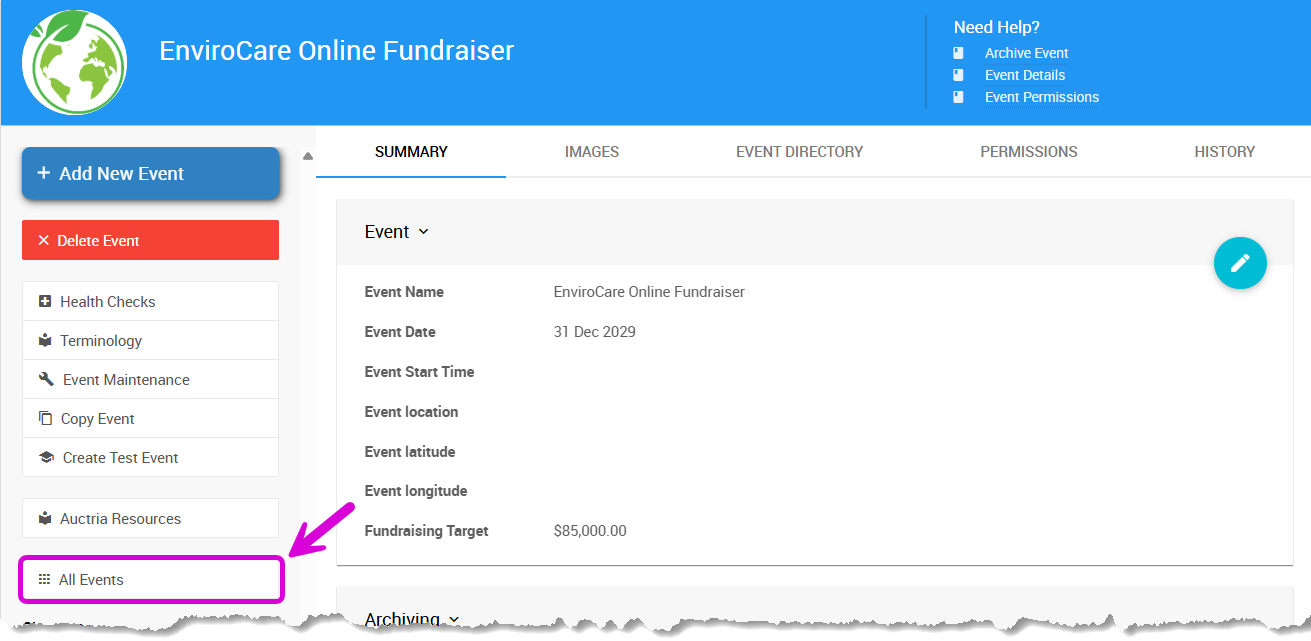Click the red Delete Event button
This screenshot has height=641, width=1311.
tap(150, 240)
